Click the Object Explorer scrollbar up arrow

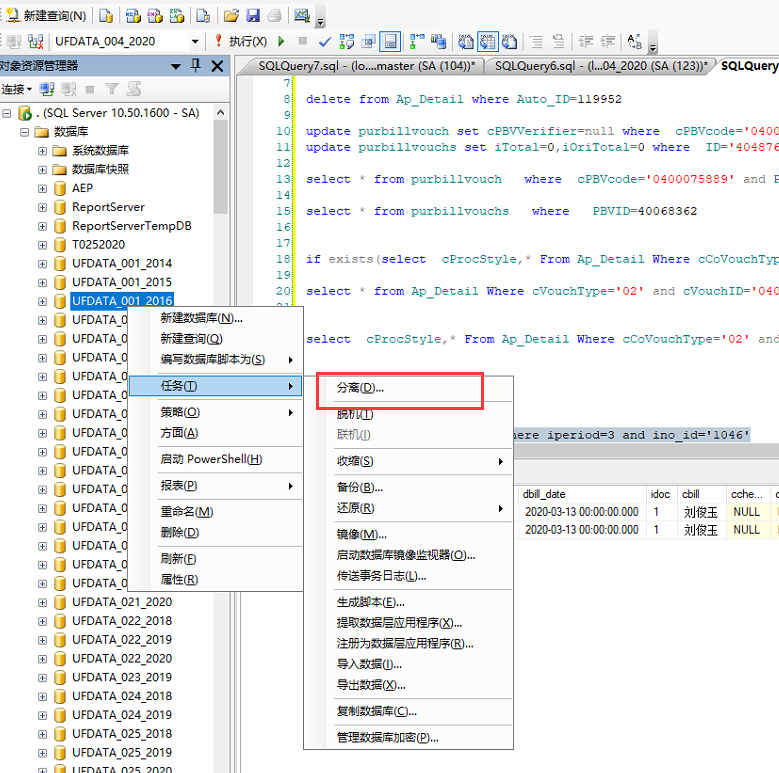[x=221, y=113]
